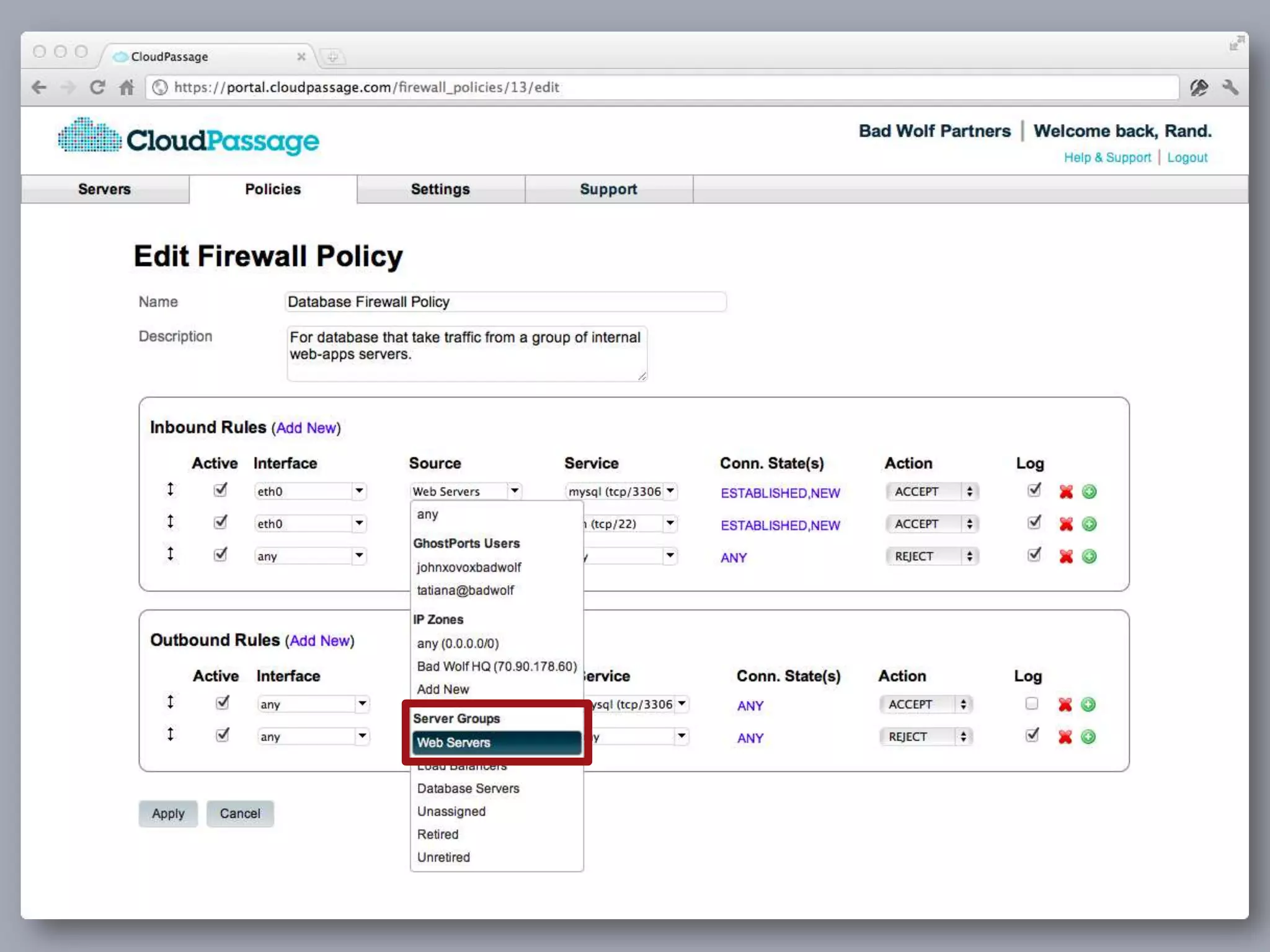Open the wrench settings menu in browser

[1230, 87]
